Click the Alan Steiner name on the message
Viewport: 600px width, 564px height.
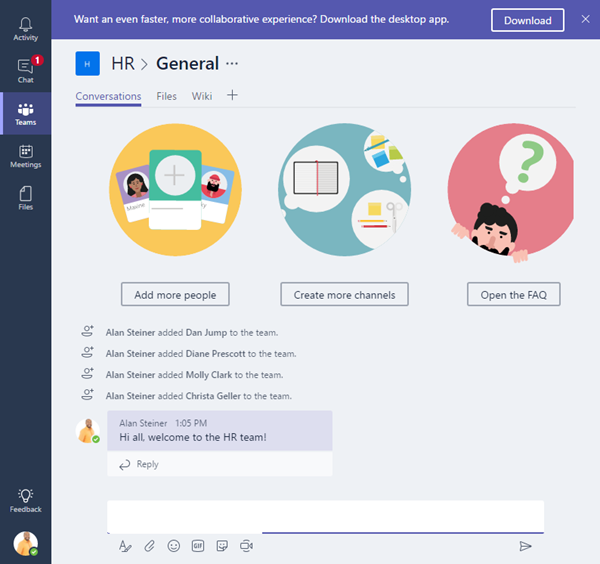143,423
